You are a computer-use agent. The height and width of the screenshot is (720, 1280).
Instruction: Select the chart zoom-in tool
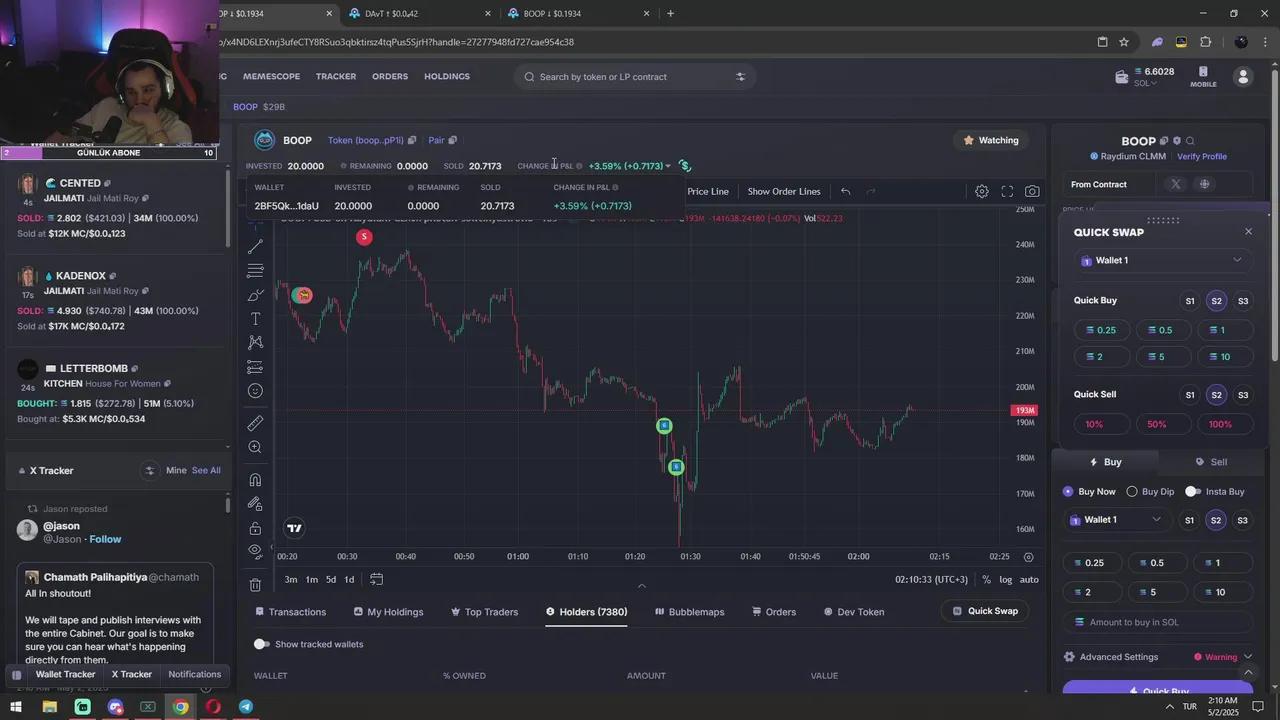point(255,447)
